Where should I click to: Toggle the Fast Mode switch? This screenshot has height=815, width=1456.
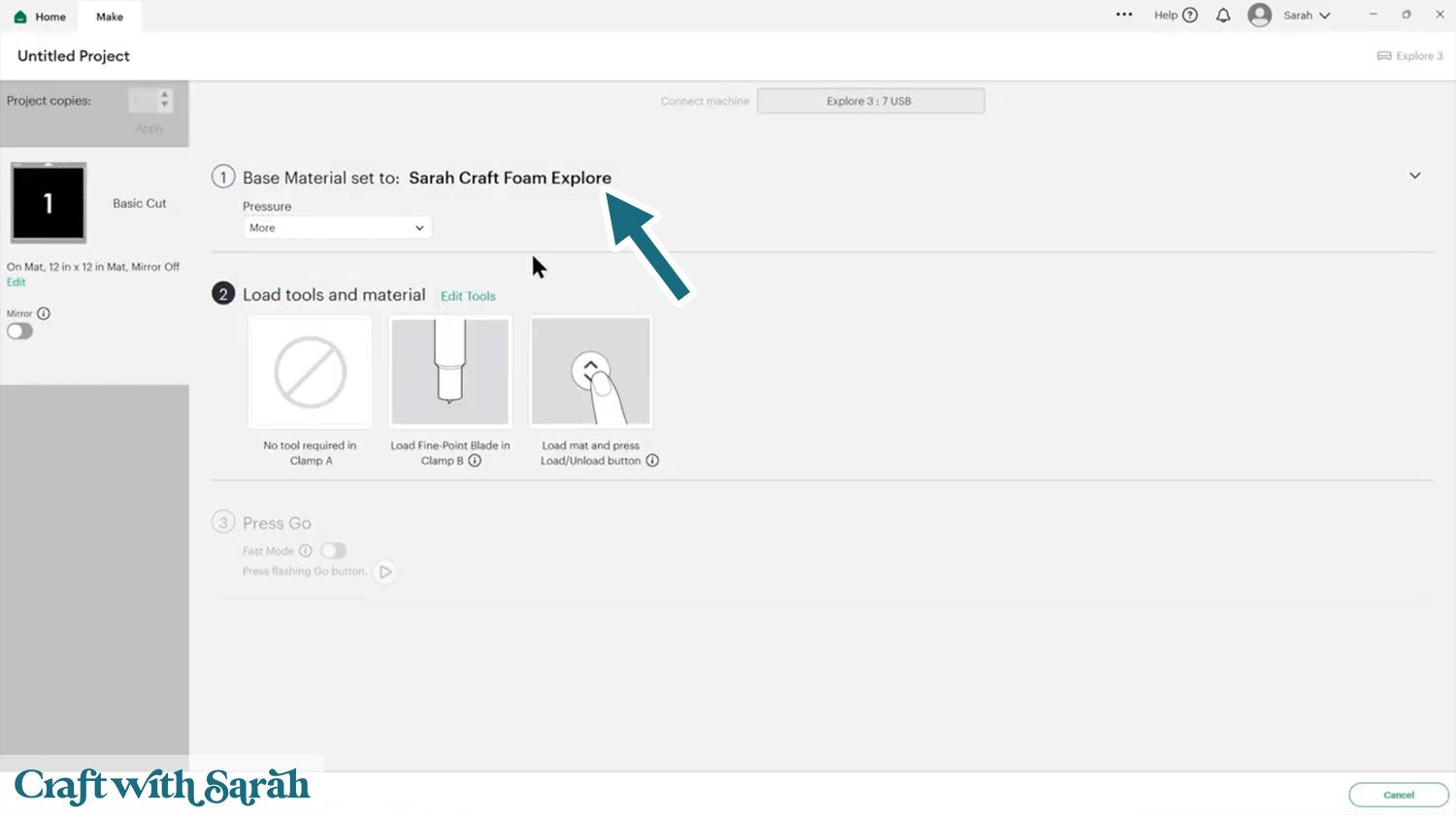pyautogui.click(x=334, y=550)
